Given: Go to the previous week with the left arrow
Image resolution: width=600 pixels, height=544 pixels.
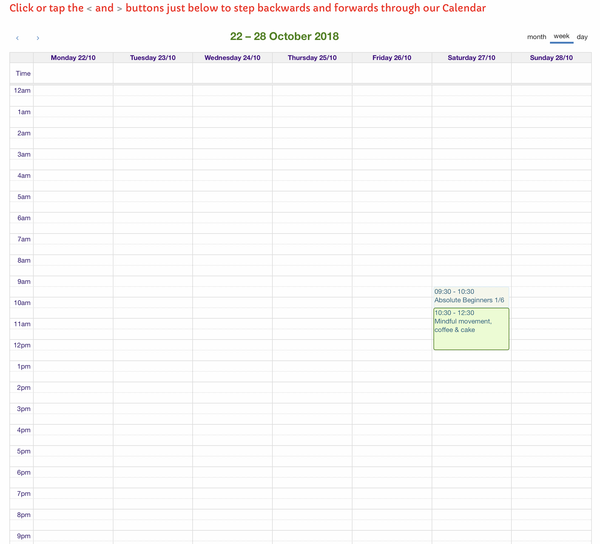Looking at the screenshot, I should [x=17, y=38].
